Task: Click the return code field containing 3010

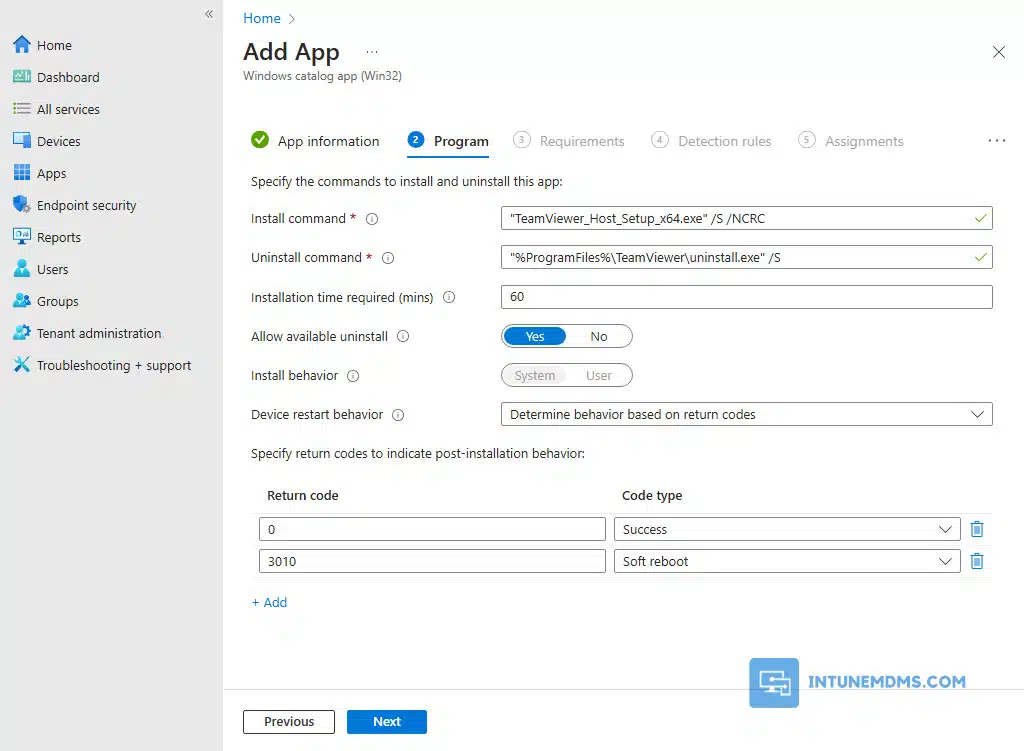Action: tap(432, 561)
